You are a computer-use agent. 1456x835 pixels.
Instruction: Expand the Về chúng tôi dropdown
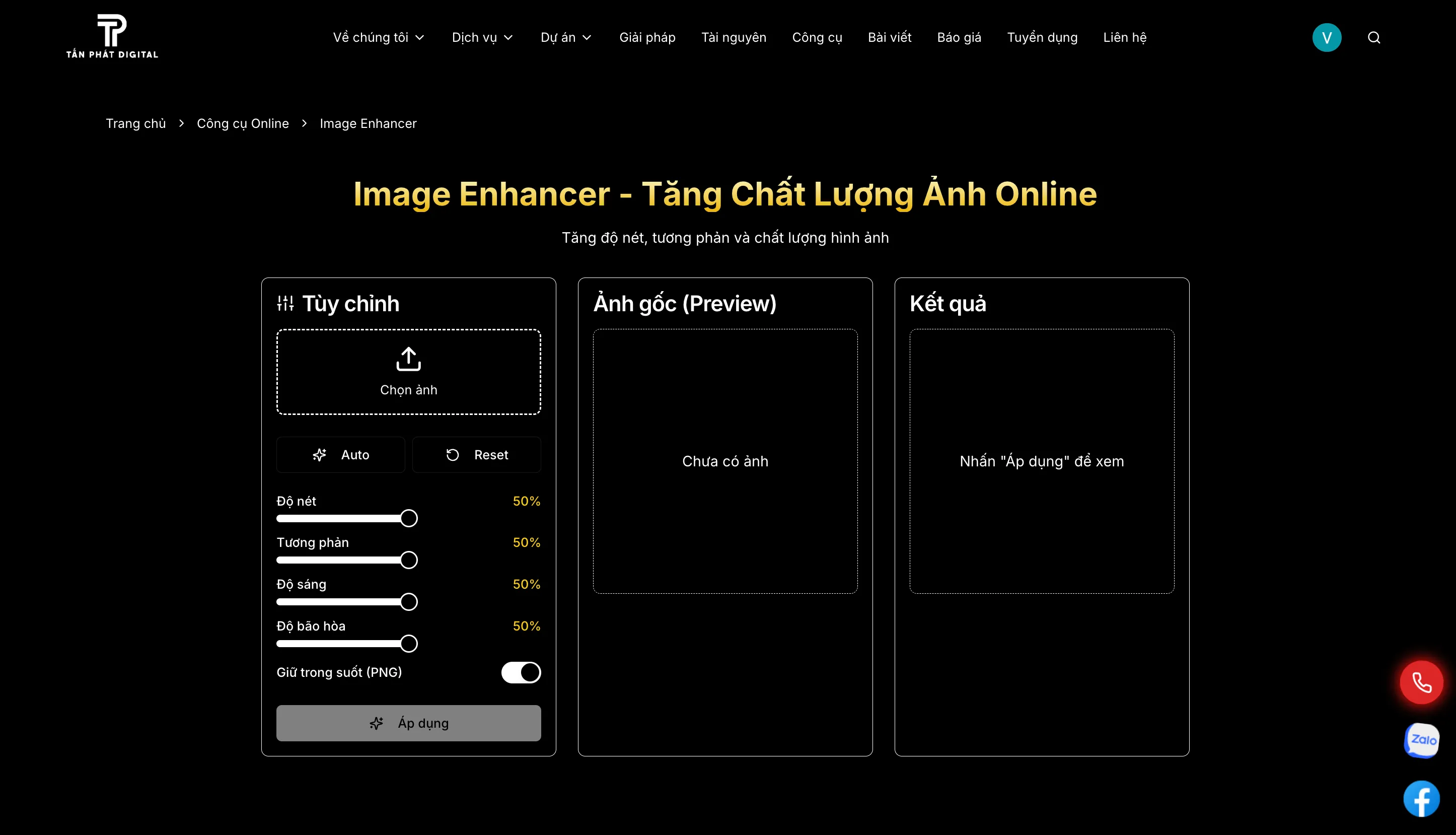[378, 37]
